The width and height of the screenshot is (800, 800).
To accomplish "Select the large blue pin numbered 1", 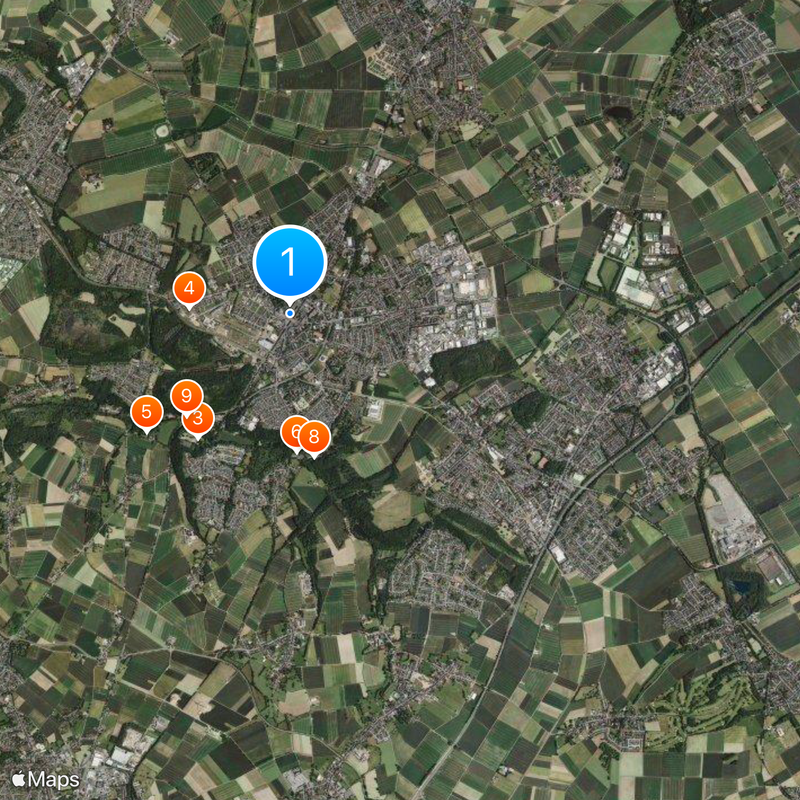I will 289,262.
